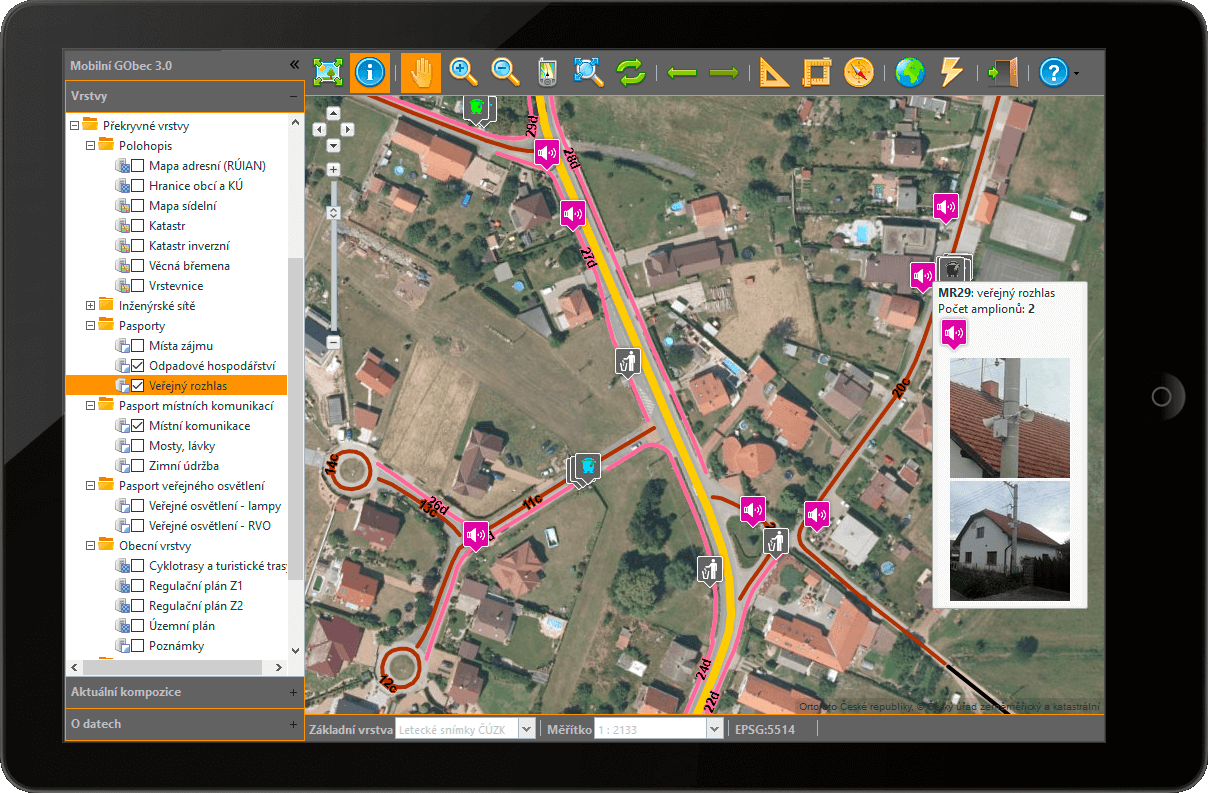This screenshot has width=1208, height=793.
Task: Go back to previous map extent
Action: coord(681,72)
